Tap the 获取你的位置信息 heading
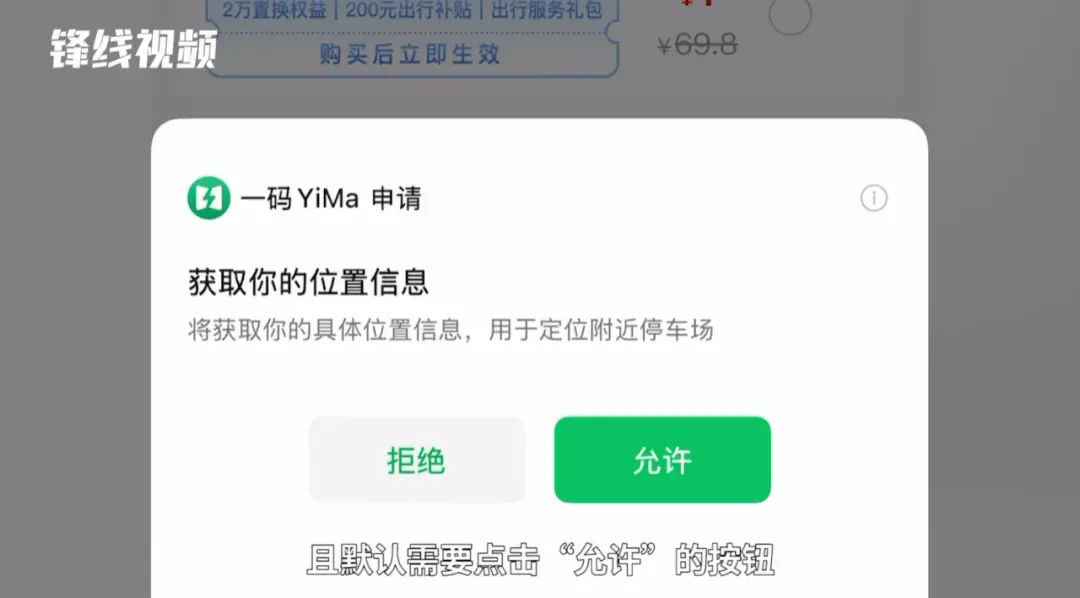Viewport: 1080px width, 598px height. click(x=308, y=282)
